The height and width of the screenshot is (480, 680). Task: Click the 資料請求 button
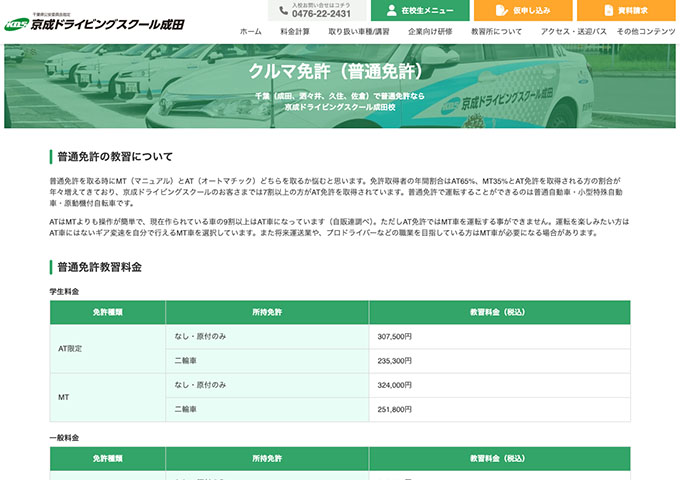tap(626, 10)
